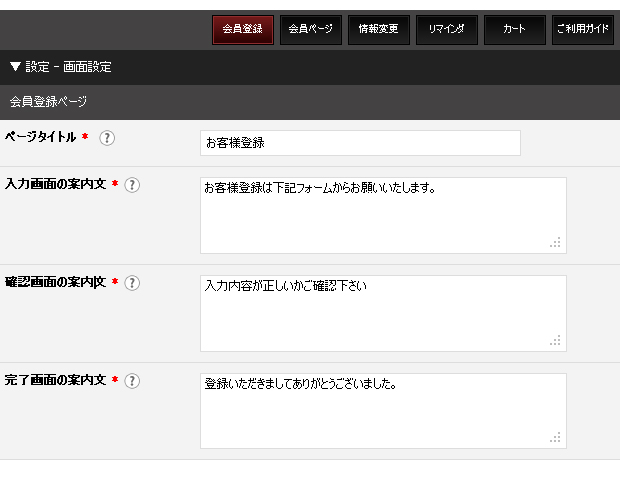Go to the リマインダ tab
The width and height of the screenshot is (620, 480).
coord(447,30)
